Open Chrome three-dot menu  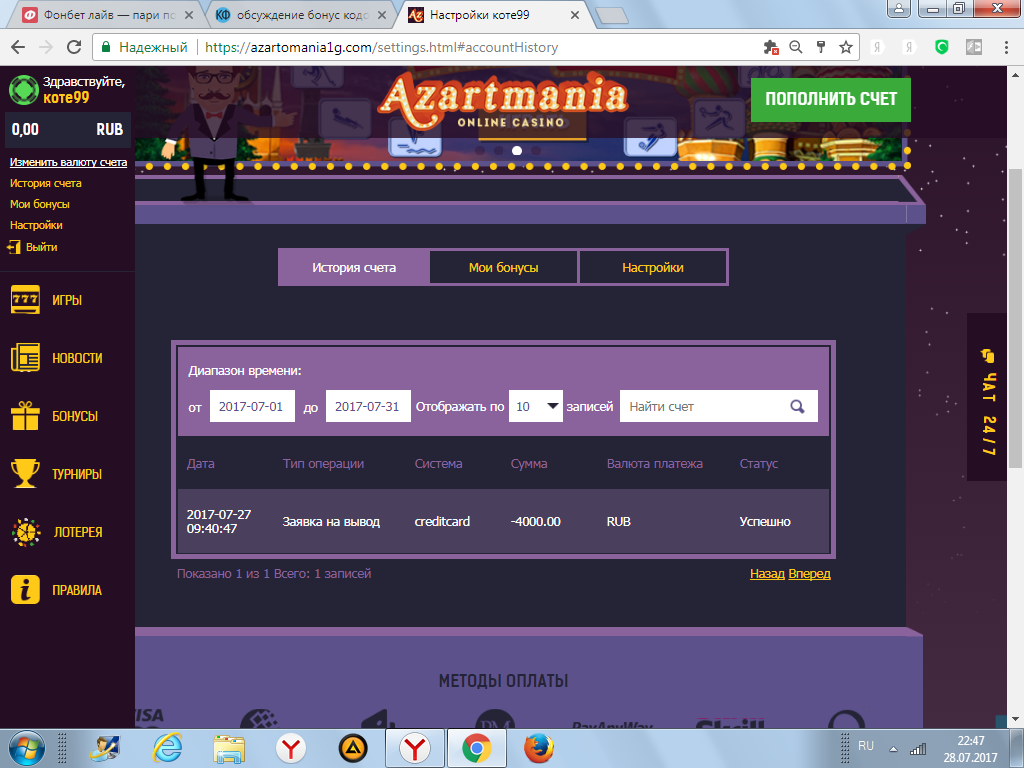click(1006, 47)
